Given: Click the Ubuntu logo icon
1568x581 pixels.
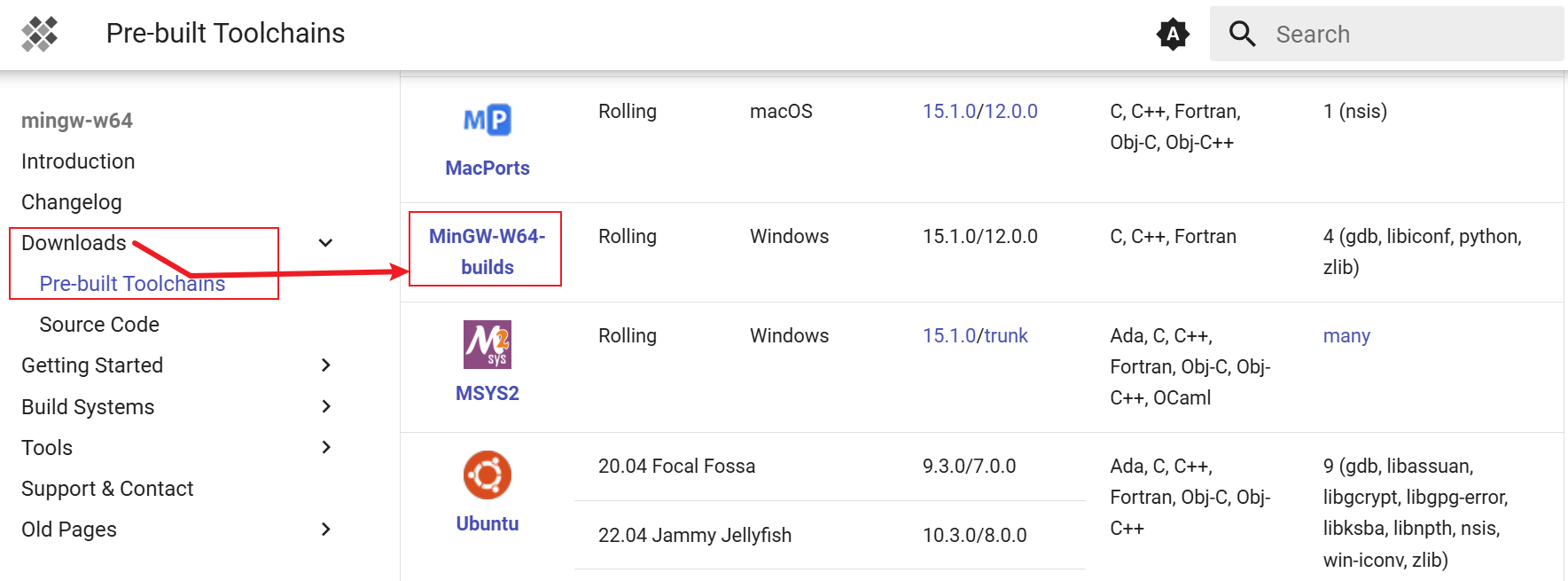Looking at the screenshot, I should point(488,475).
